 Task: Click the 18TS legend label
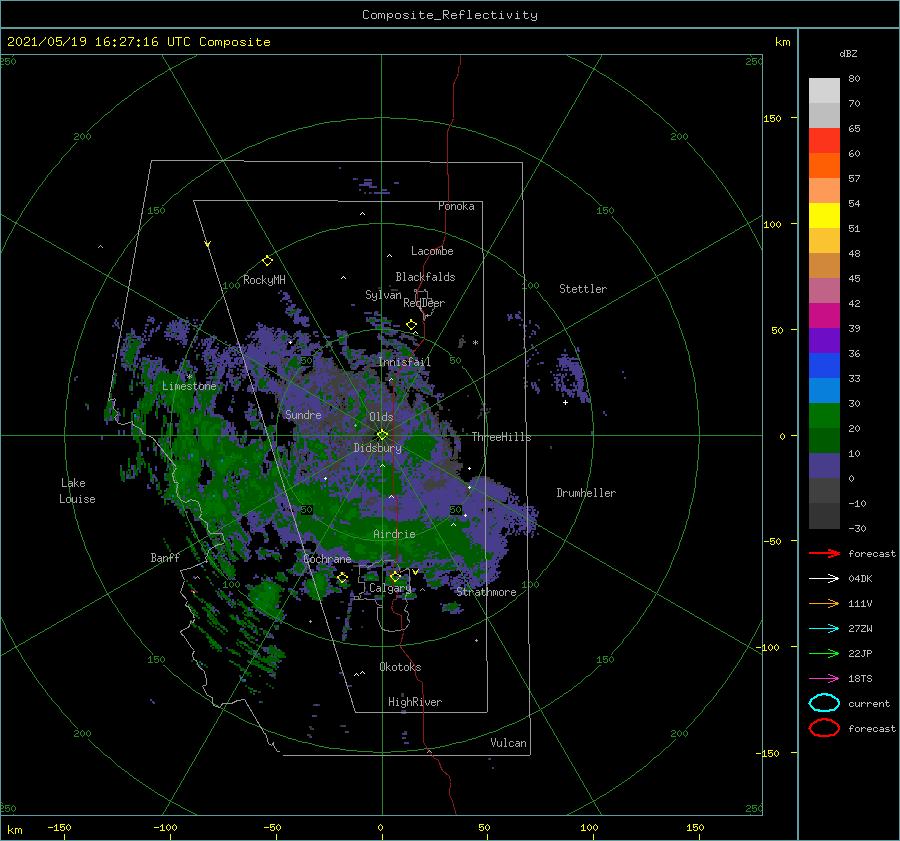pos(860,679)
